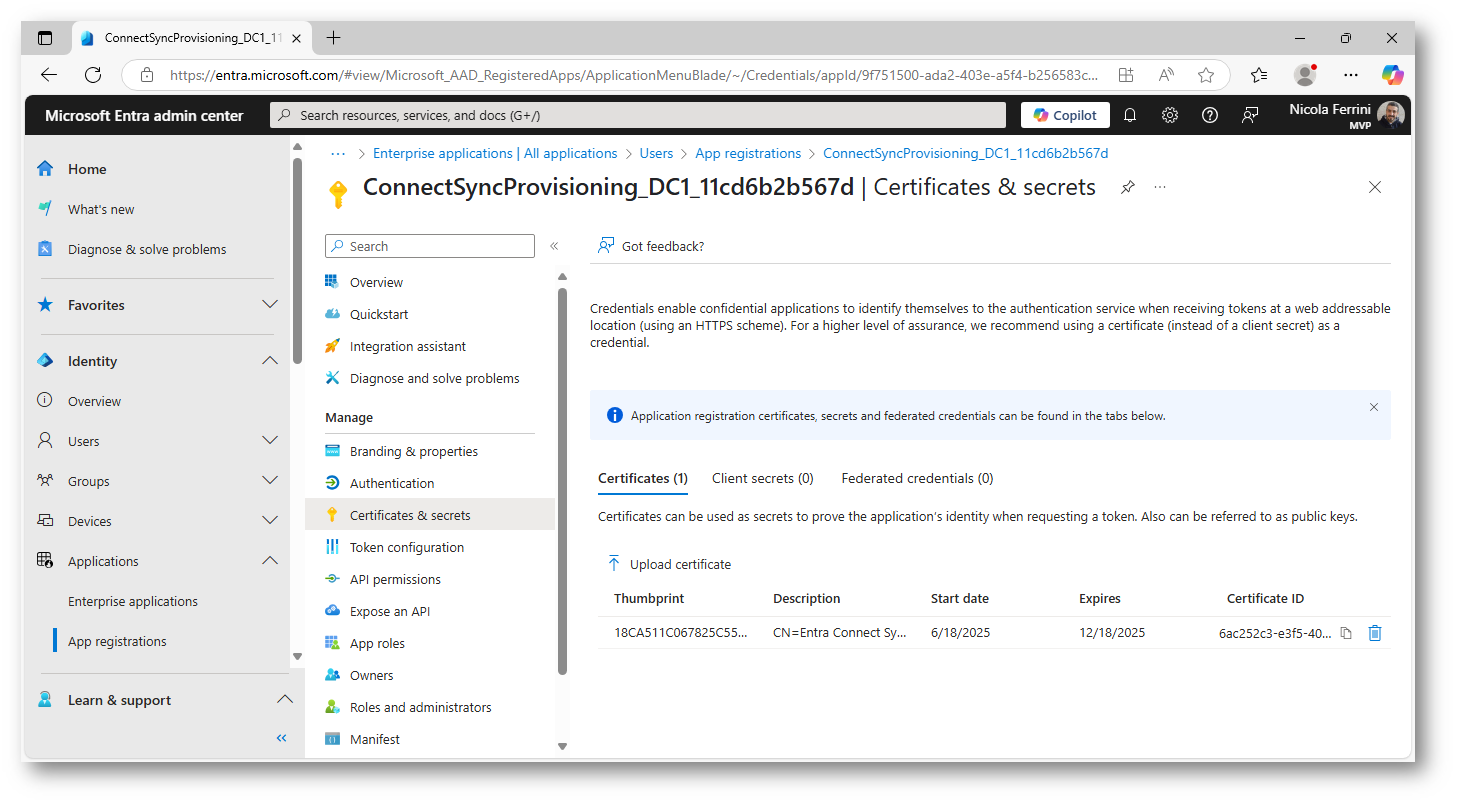Open tab actions menu
Image resolution: width=1457 pixels, height=804 pixels.
pyautogui.click(x=45, y=38)
